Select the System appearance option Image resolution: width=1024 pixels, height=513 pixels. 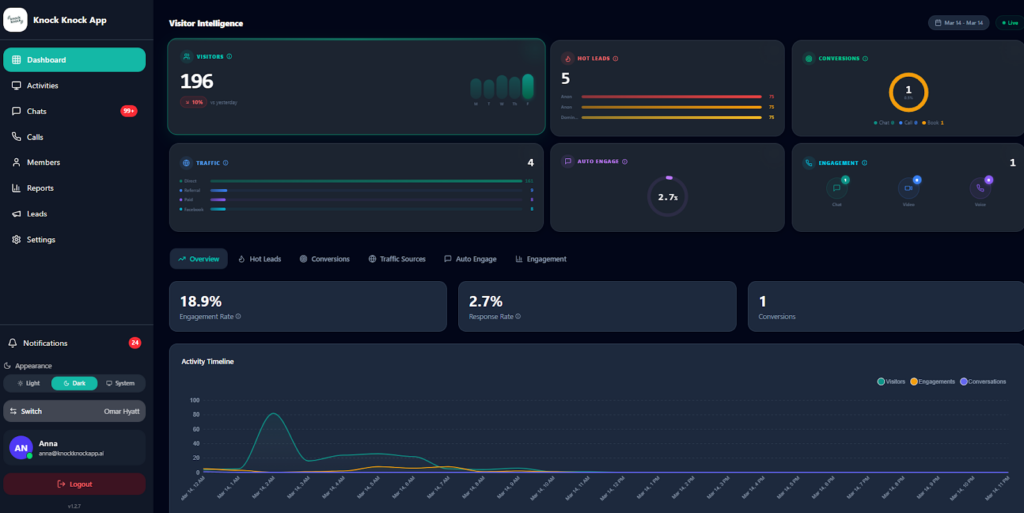coord(121,383)
